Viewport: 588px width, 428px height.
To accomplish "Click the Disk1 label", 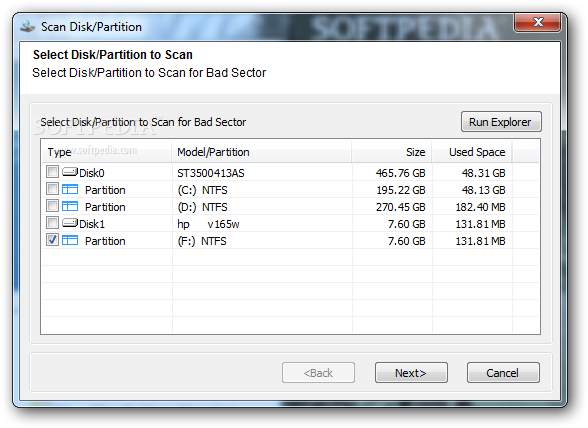I will pos(92,224).
